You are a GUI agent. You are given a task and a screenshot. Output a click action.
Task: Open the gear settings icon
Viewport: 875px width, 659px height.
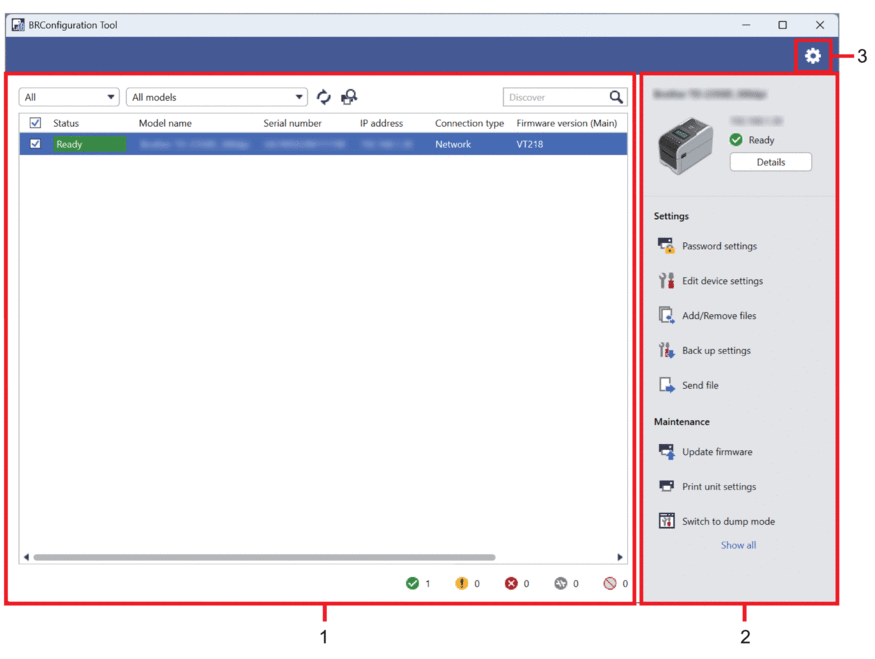click(812, 57)
